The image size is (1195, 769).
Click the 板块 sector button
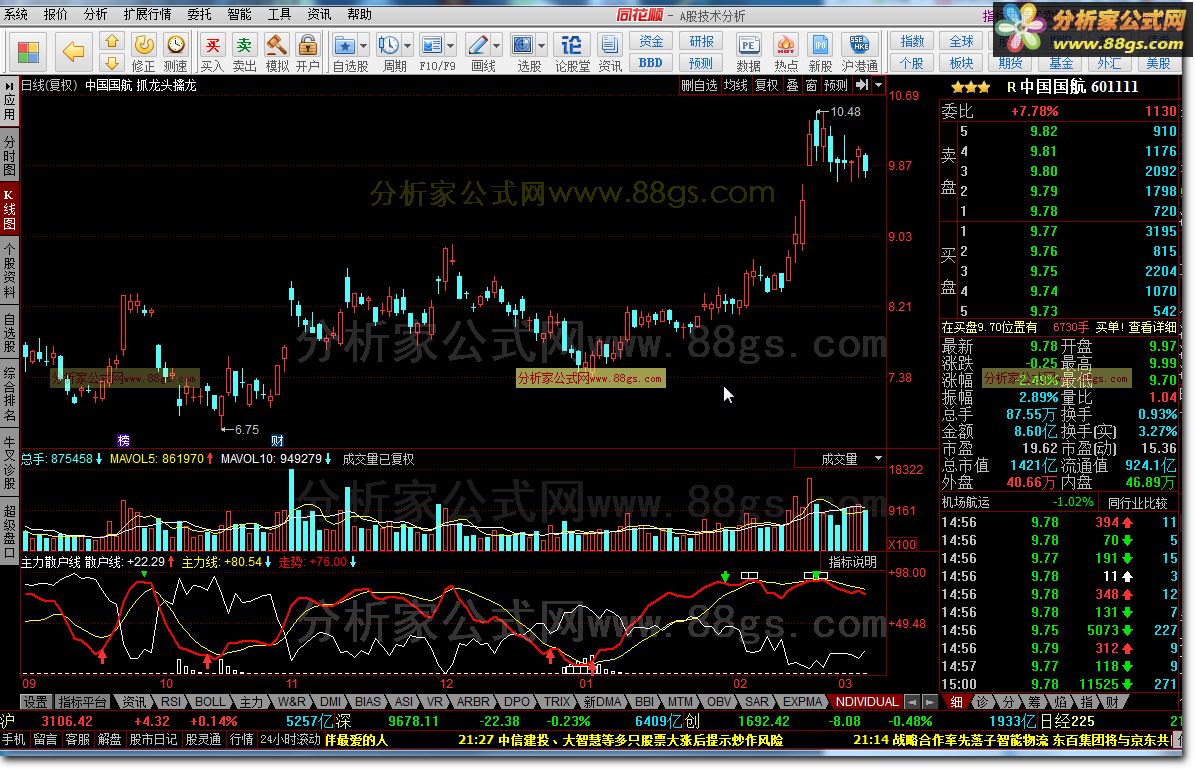click(x=961, y=62)
